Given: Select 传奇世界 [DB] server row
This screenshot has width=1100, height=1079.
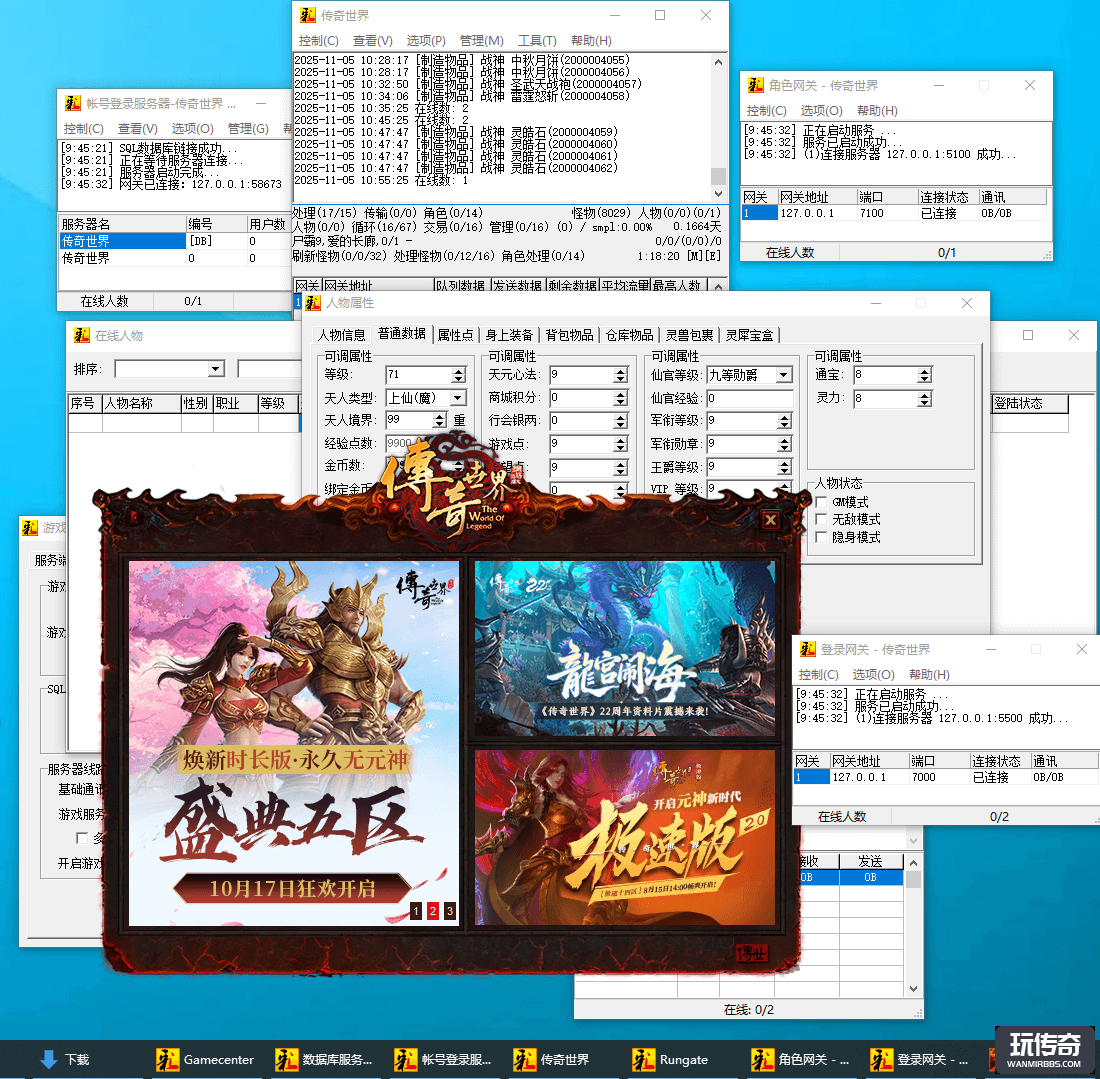Looking at the screenshot, I should (173, 241).
